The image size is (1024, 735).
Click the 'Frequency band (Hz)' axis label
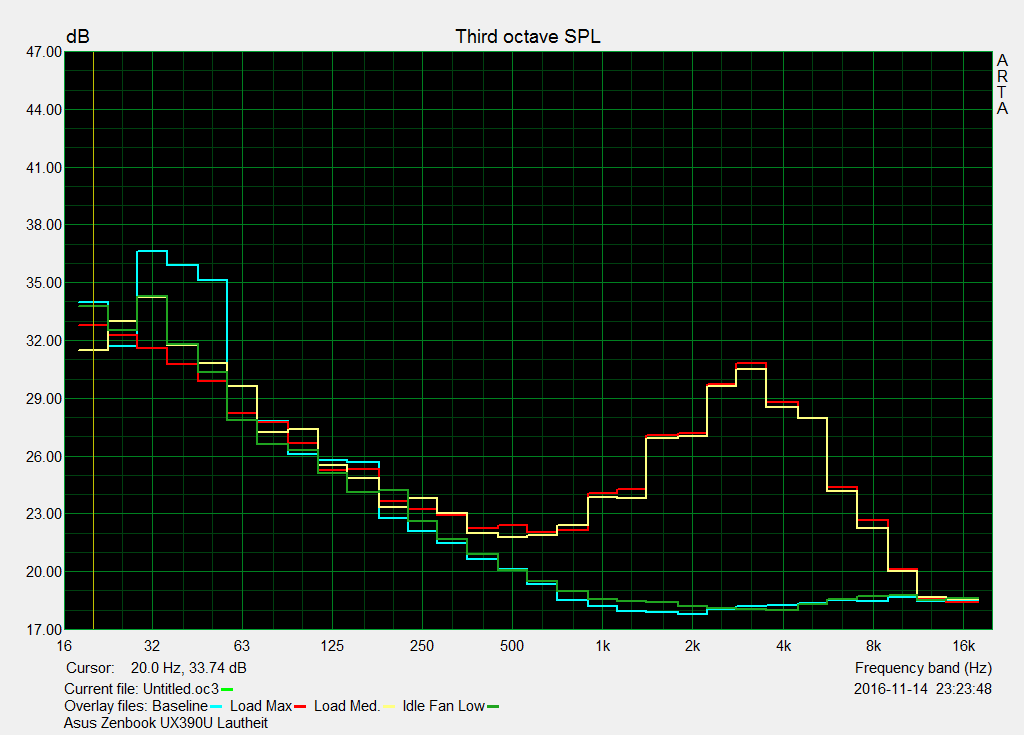click(x=923, y=668)
